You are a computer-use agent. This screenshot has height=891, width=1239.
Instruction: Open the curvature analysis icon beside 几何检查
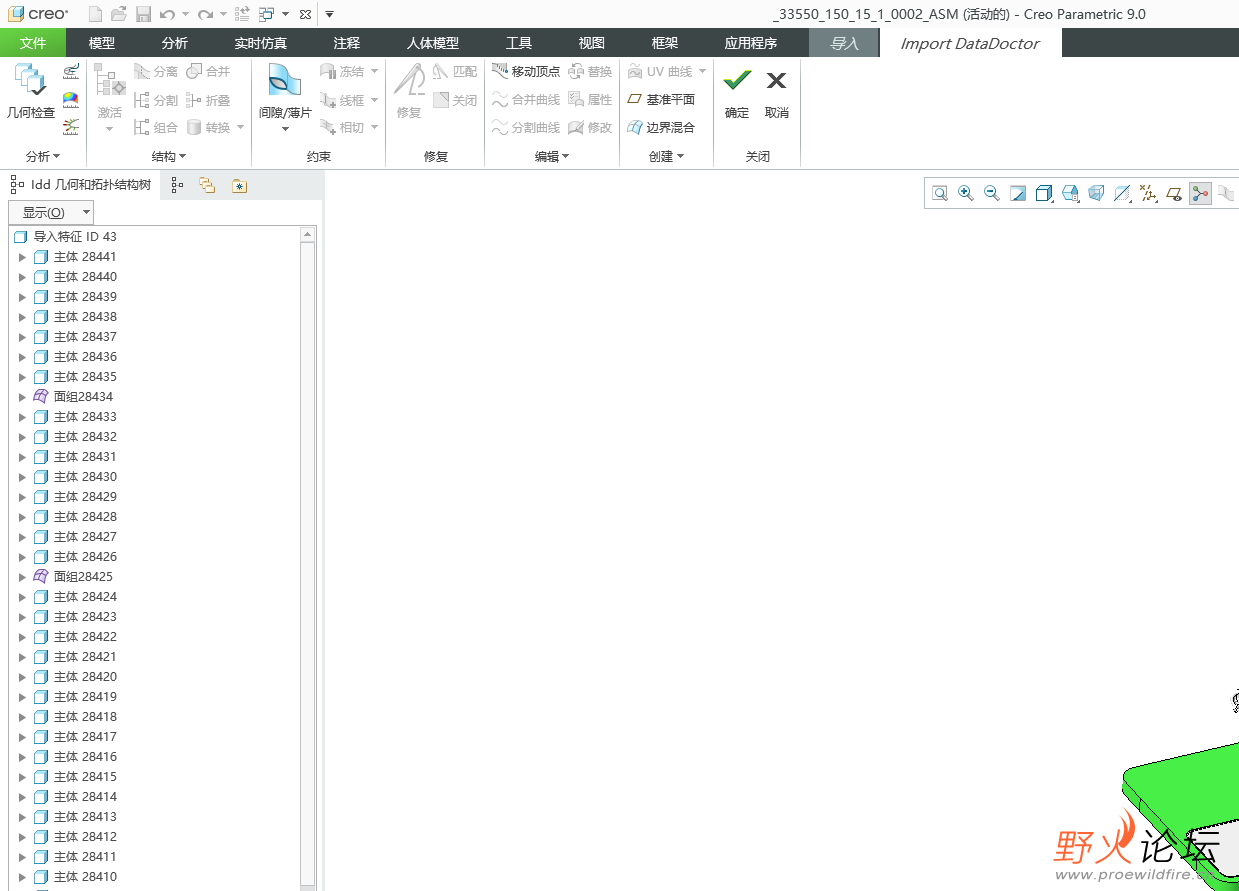71,72
